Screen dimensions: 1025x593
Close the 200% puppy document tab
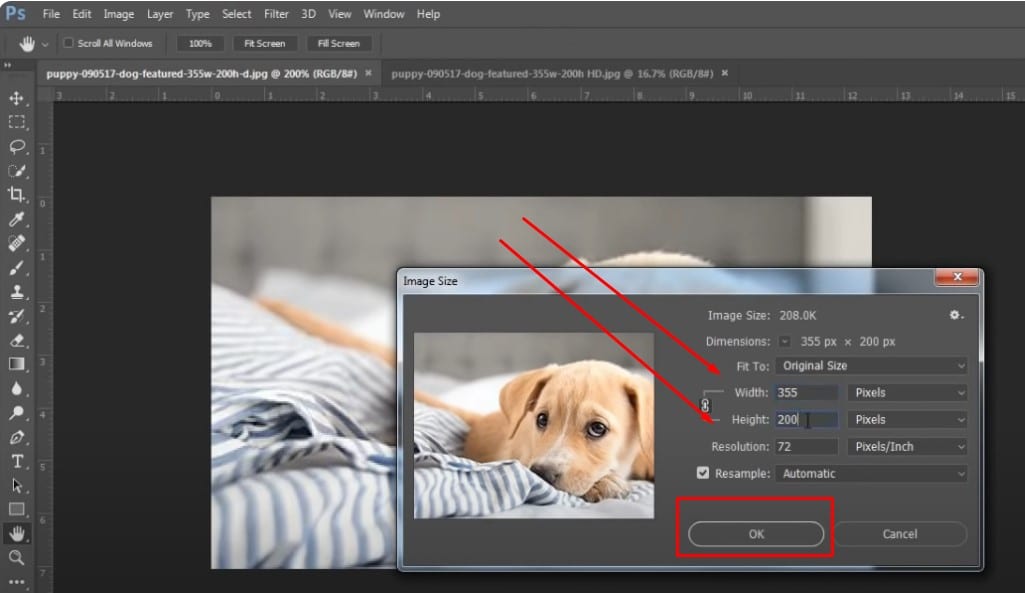368,73
